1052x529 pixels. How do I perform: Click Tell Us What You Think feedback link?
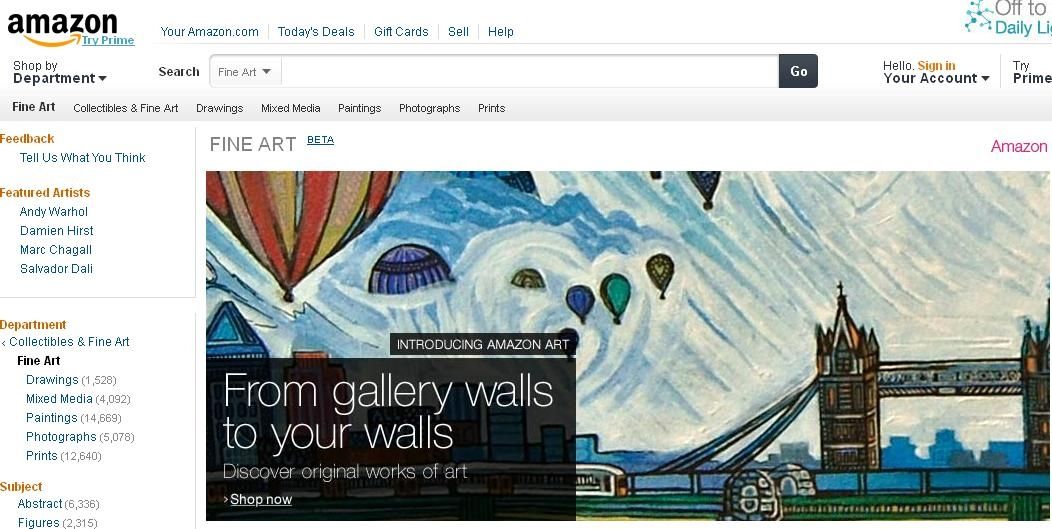[83, 158]
